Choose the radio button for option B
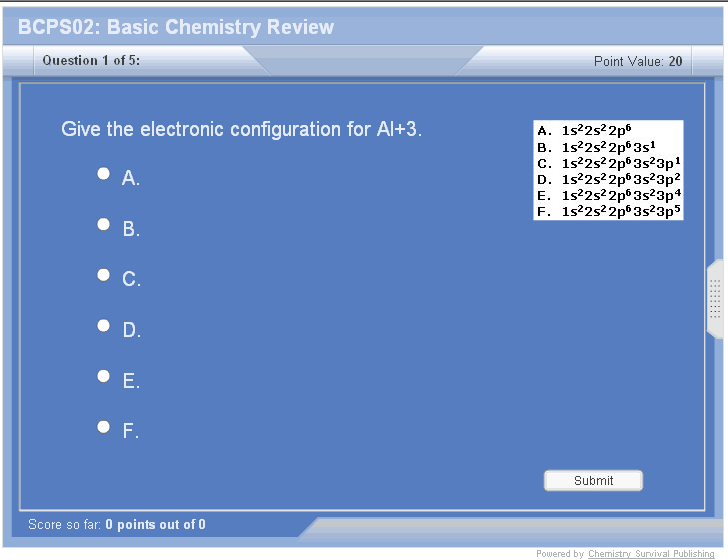The height and width of the screenshot is (560, 728). (x=104, y=225)
